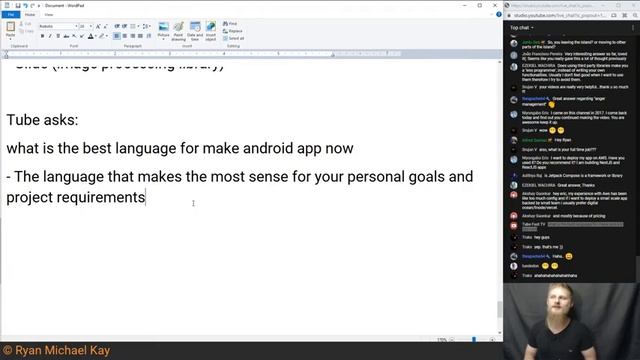Click Select all in Editing group
The width and height of the screenshot is (640, 360).
tap(233, 38)
